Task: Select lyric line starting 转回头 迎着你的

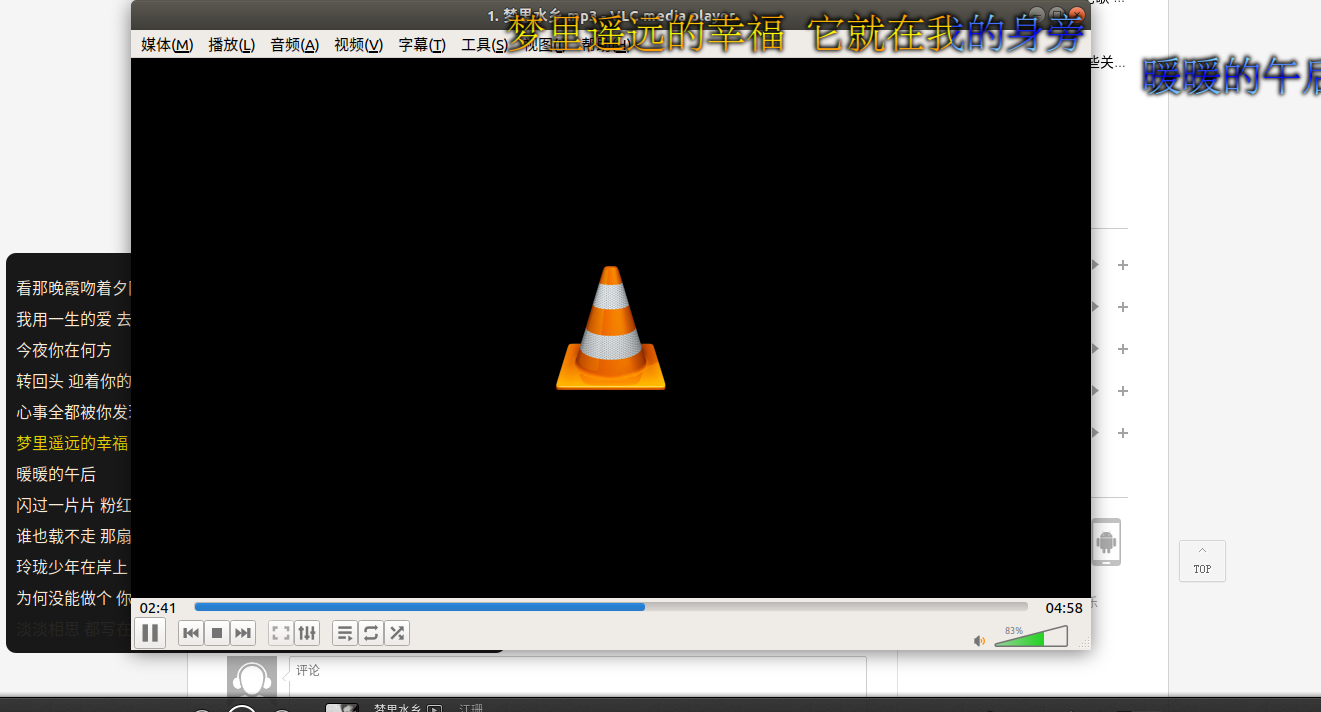Action: [x=73, y=381]
